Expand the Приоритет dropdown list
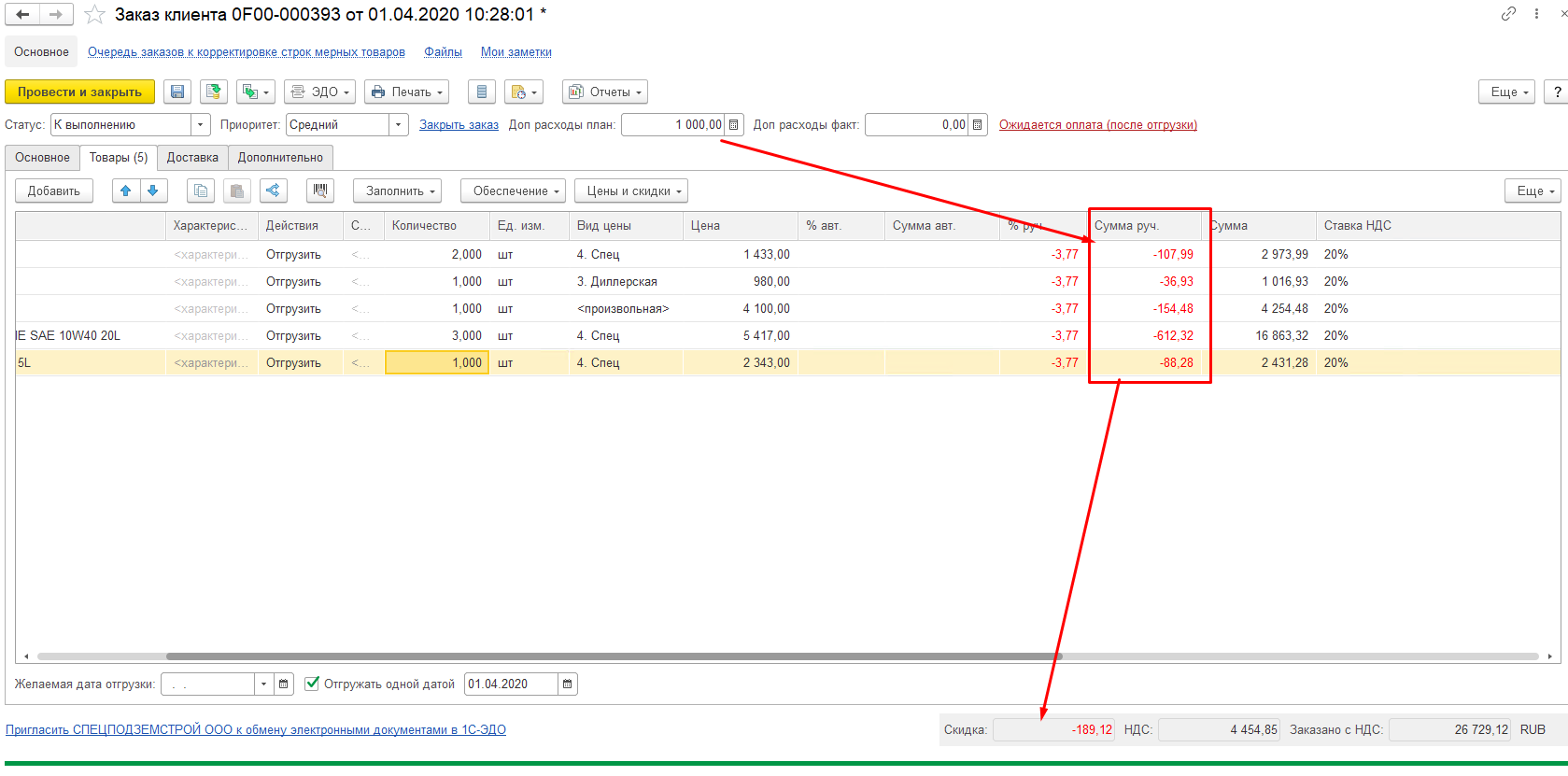The width and height of the screenshot is (1568, 776). point(399,124)
